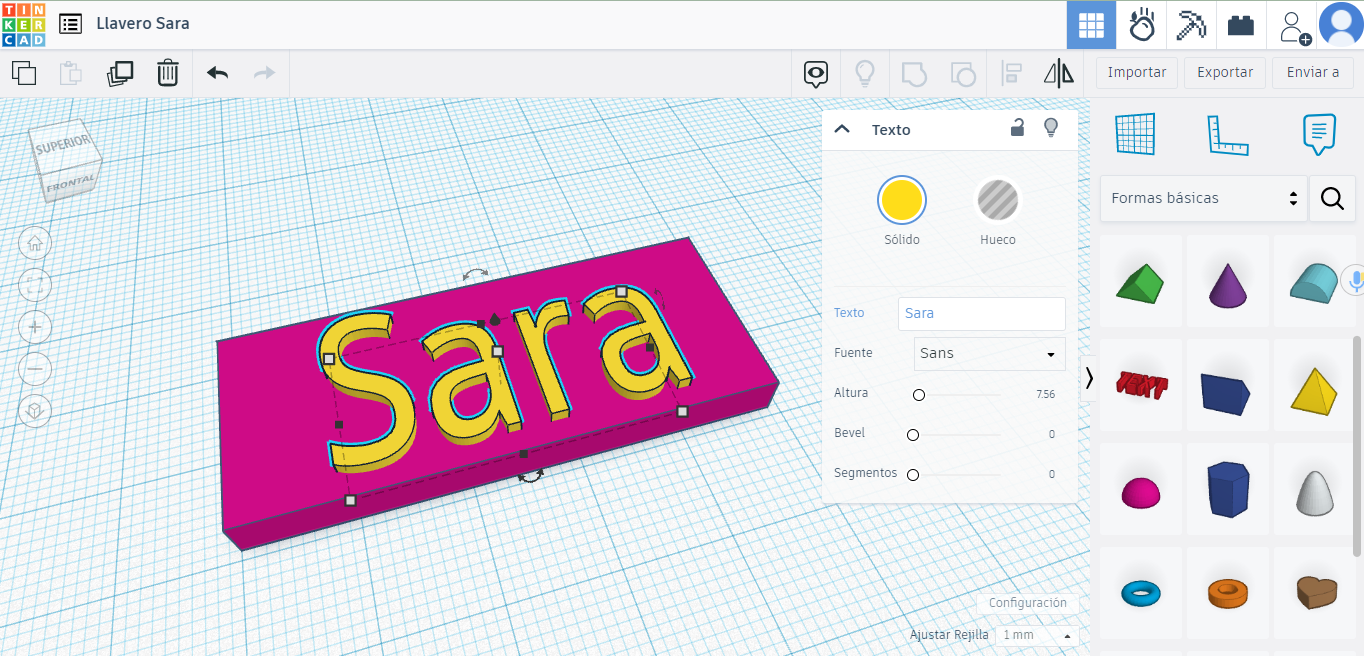Click the Texto field containing Sara
1364x656 pixels.
click(x=981, y=313)
